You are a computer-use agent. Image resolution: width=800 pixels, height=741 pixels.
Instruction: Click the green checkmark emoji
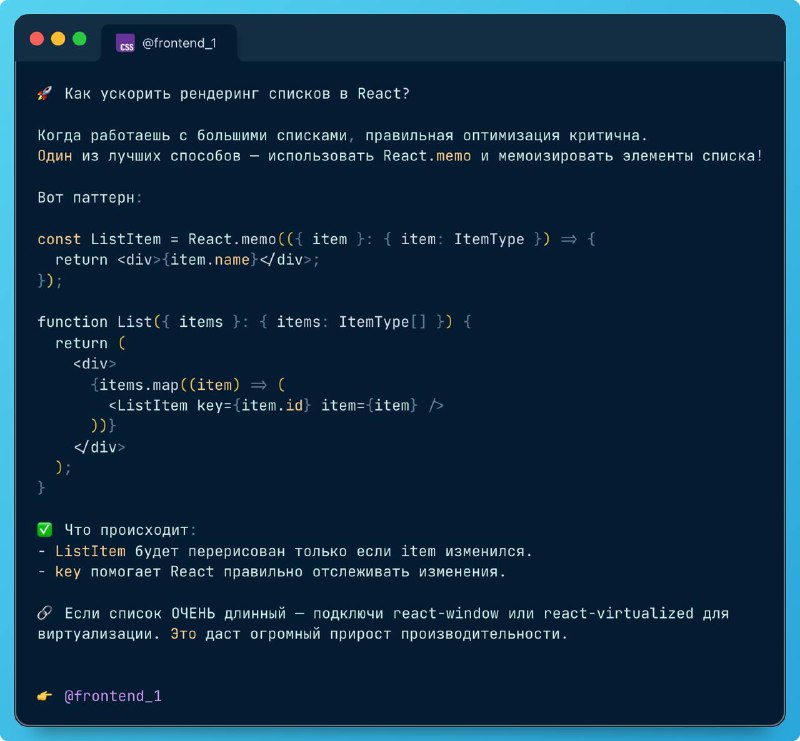(x=45, y=530)
